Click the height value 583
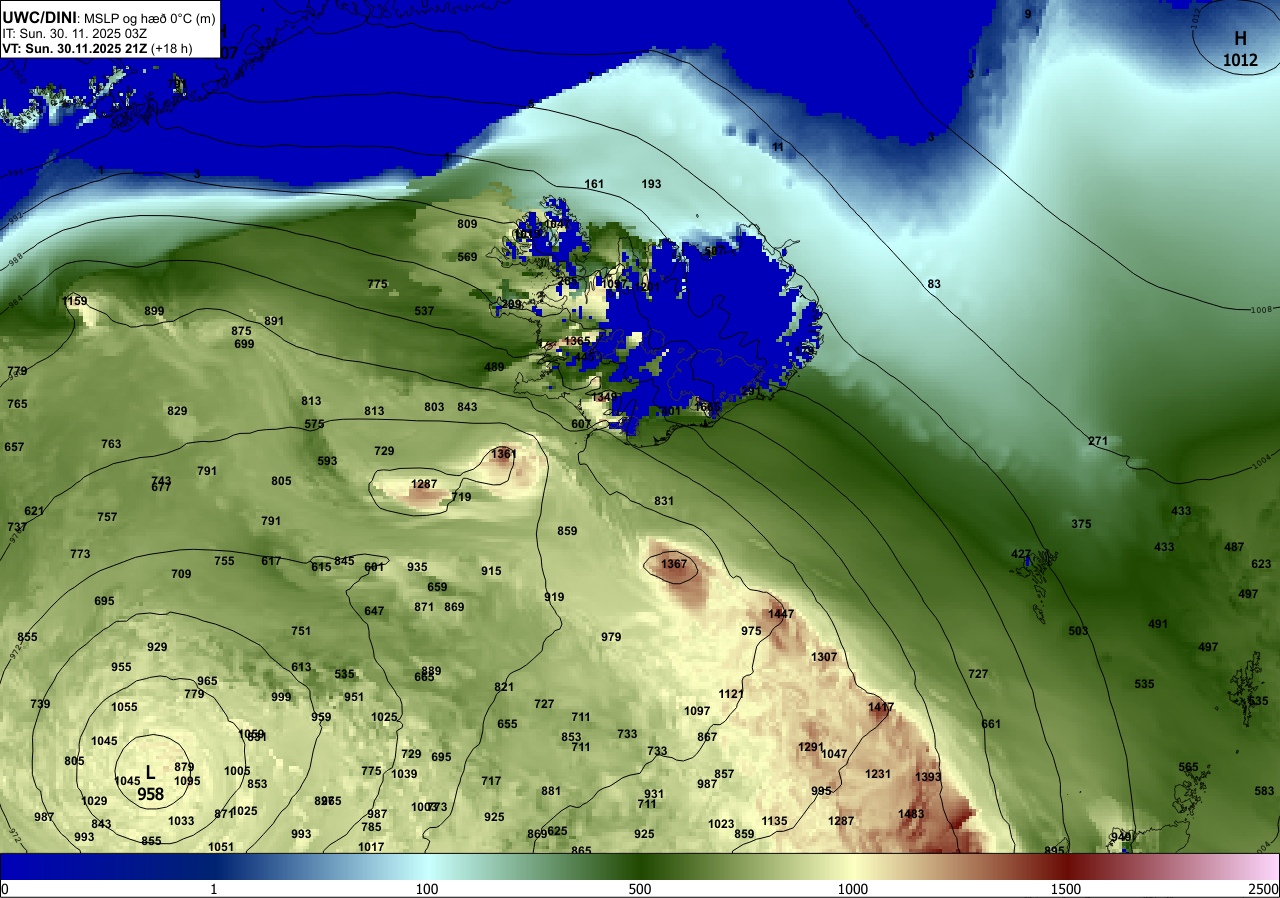This screenshot has width=1280, height=898. 1264,791
